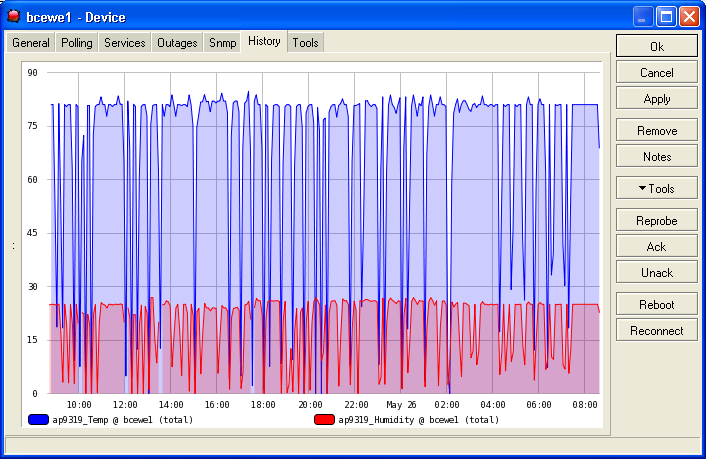This screenshot has height=459, width=706.
Task: Maximize the bcewe1 Device window
Action: coord(666,17)
